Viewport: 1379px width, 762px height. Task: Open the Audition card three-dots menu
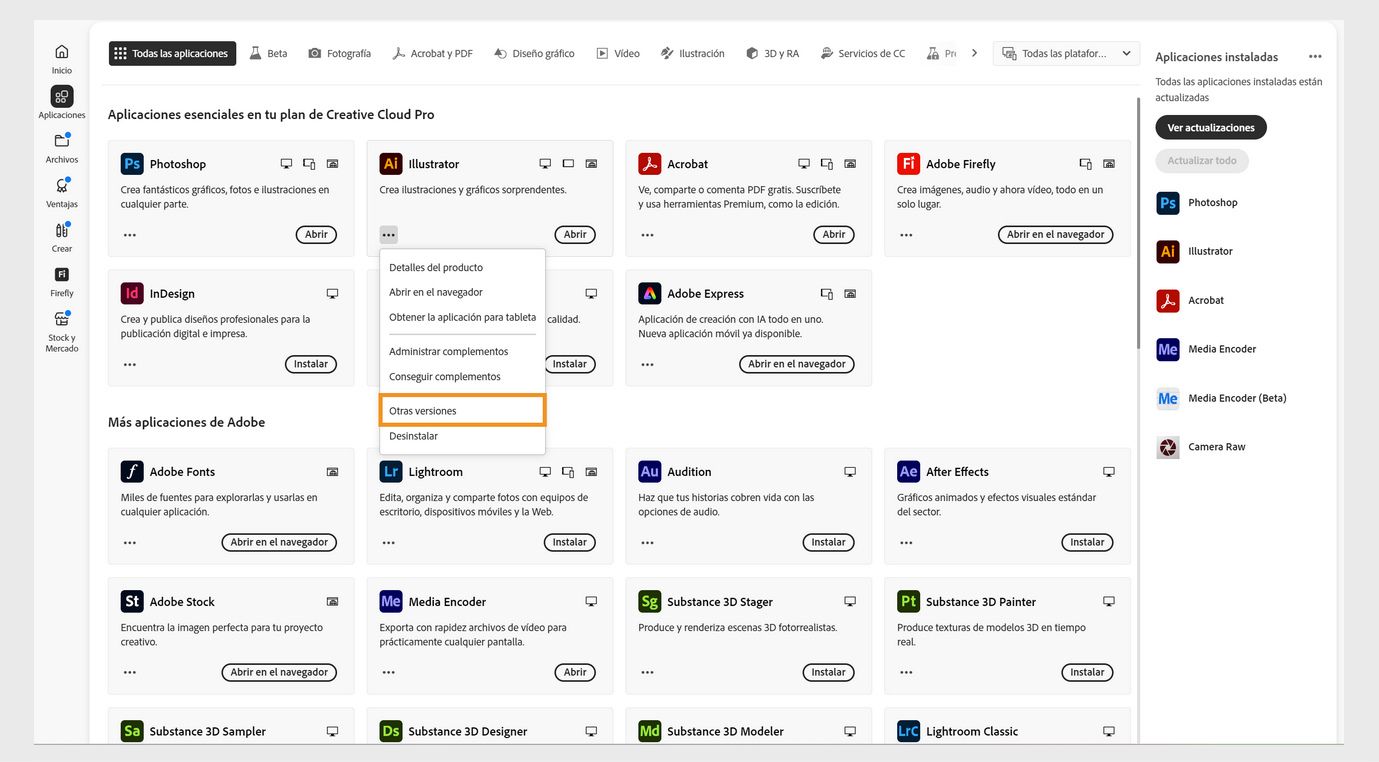(648, 543)
